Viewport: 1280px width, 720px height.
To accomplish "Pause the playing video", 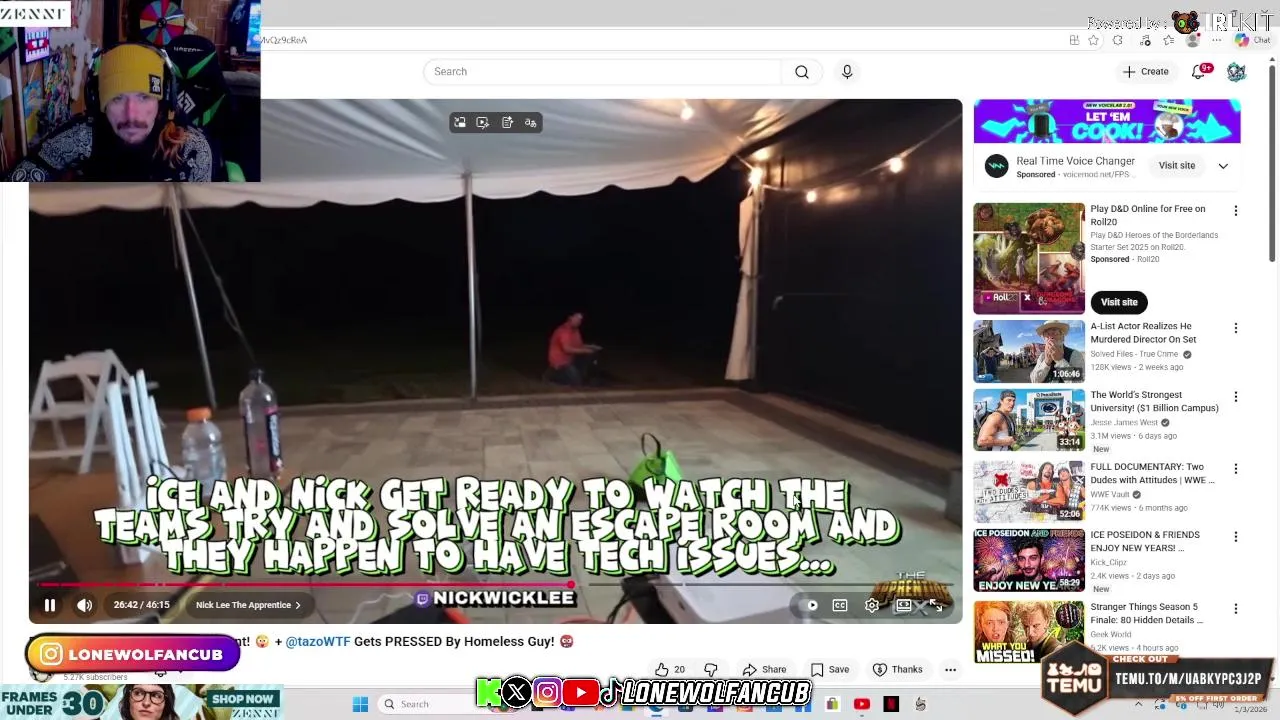I will [x=49, y=605].
